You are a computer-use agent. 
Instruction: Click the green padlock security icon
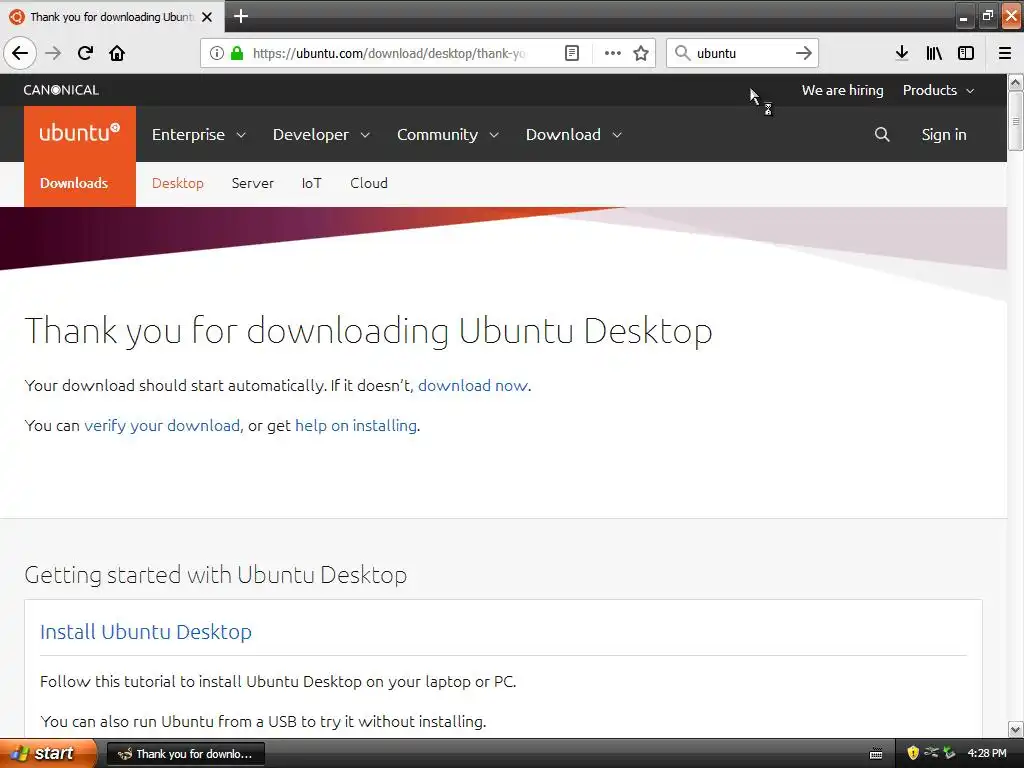click(x=237, y=53)
